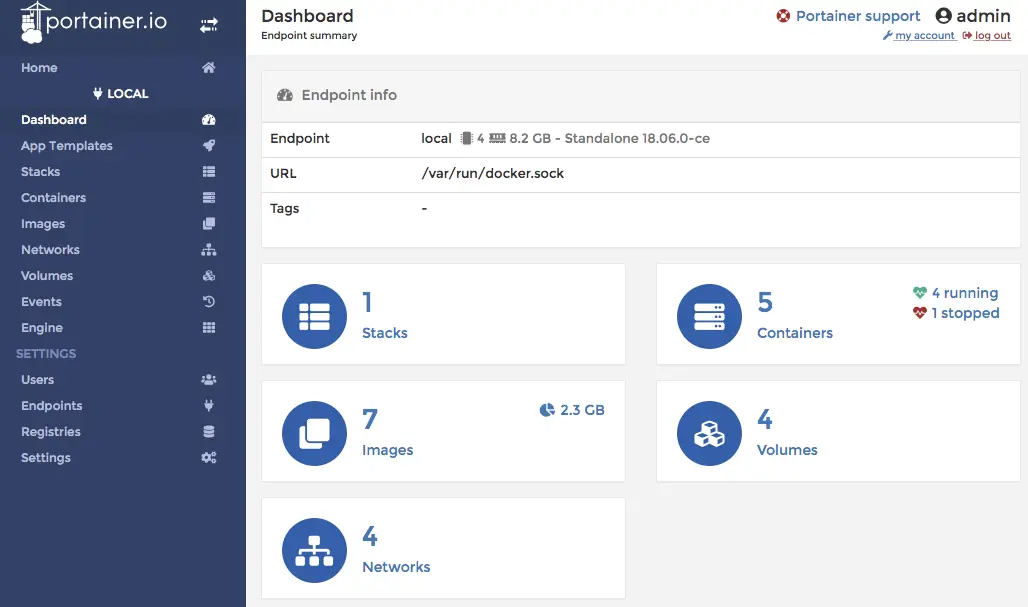This screenshot has height=607, width=1028.
Task: Click the Dashboard gauge icon in sidebar
Action: pyautogui.click(x=208, y=119)
